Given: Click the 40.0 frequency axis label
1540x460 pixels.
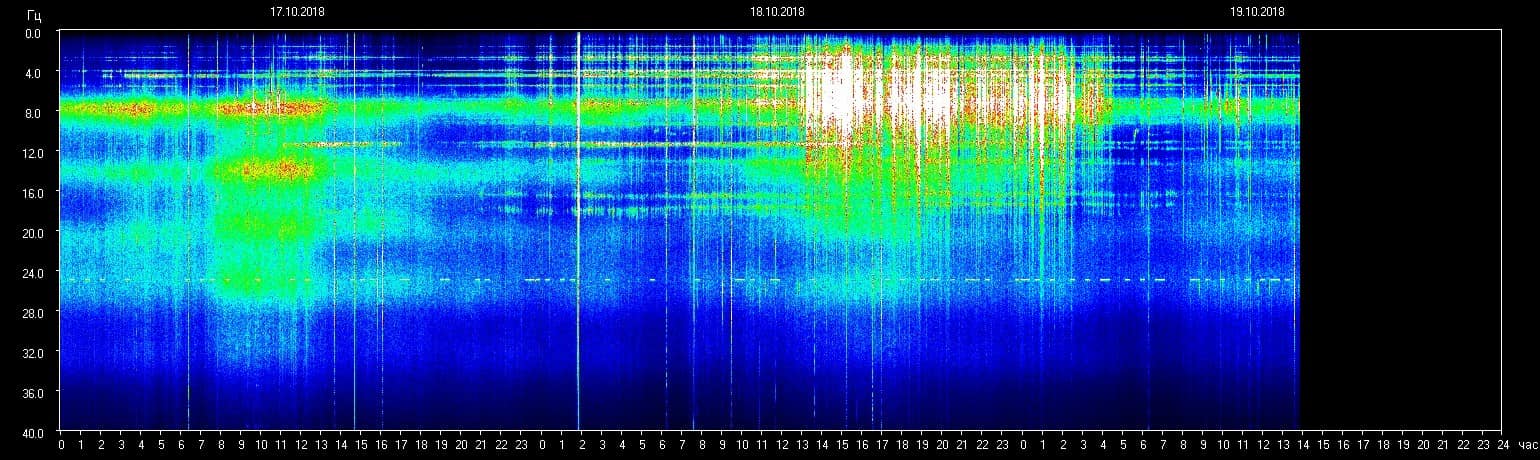Looking at the screenshot, I should (x=34, y=432).
